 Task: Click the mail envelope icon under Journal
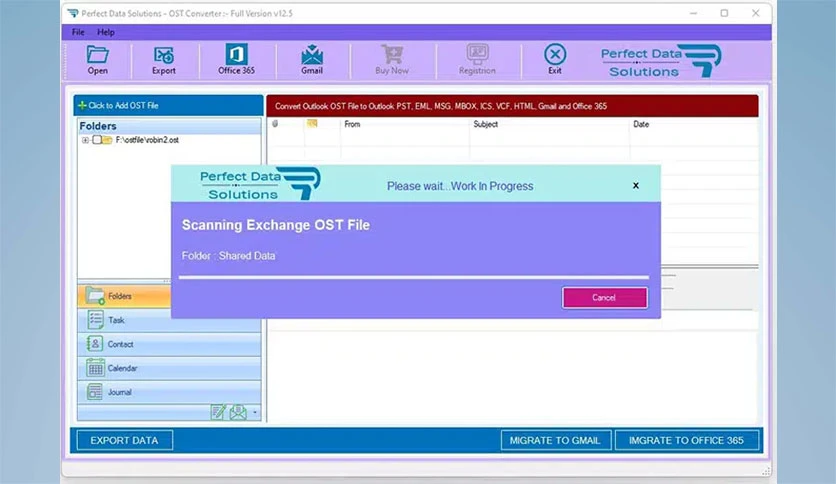(x=238, y=412)
